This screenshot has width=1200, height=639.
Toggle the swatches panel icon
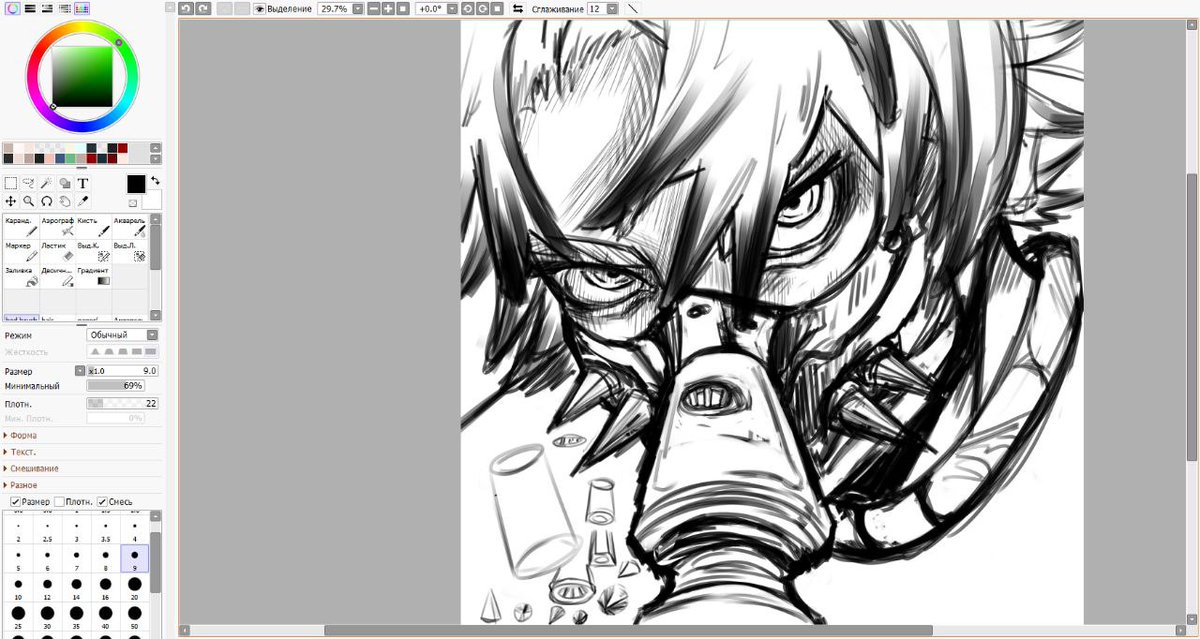coord(82,8)
